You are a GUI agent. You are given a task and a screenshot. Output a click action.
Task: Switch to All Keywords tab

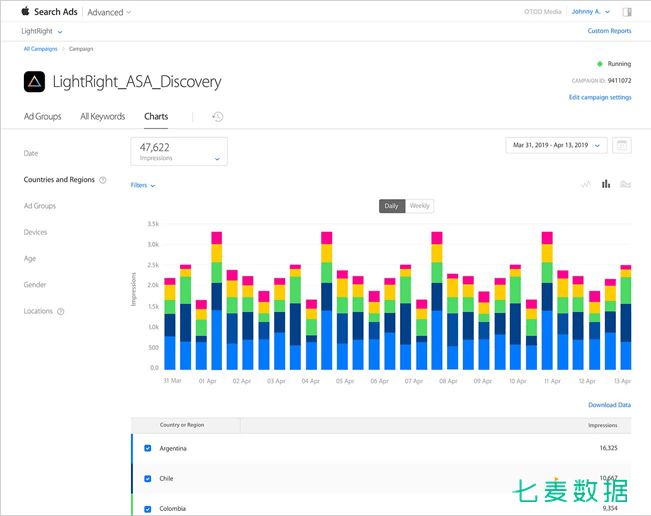click(x=103, y=117)
